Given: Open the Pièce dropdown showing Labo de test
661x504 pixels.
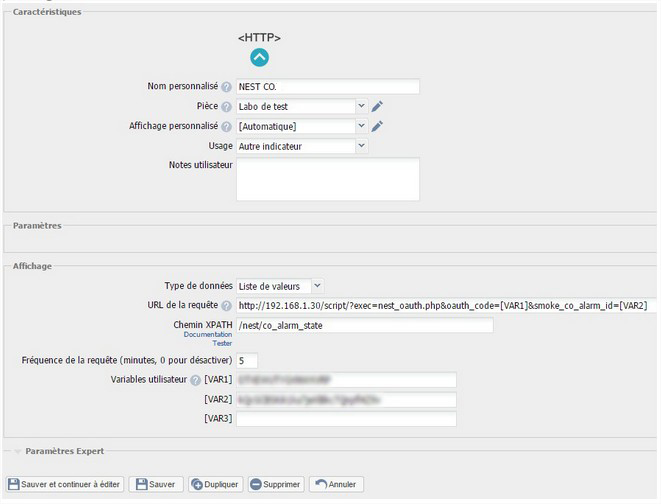Looking at the screenshot, I should pos(302,106).
